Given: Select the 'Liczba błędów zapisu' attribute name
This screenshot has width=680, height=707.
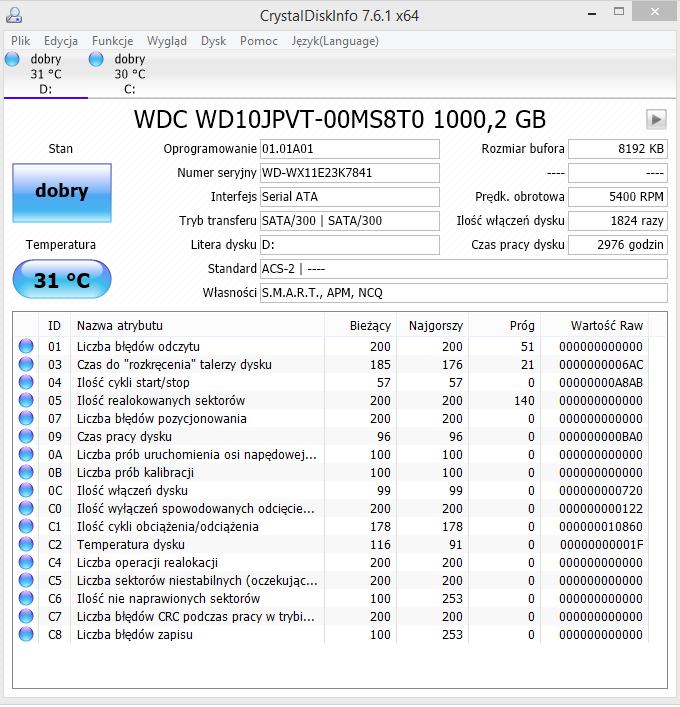Looking at the screenshot, I should coord(135,635).
